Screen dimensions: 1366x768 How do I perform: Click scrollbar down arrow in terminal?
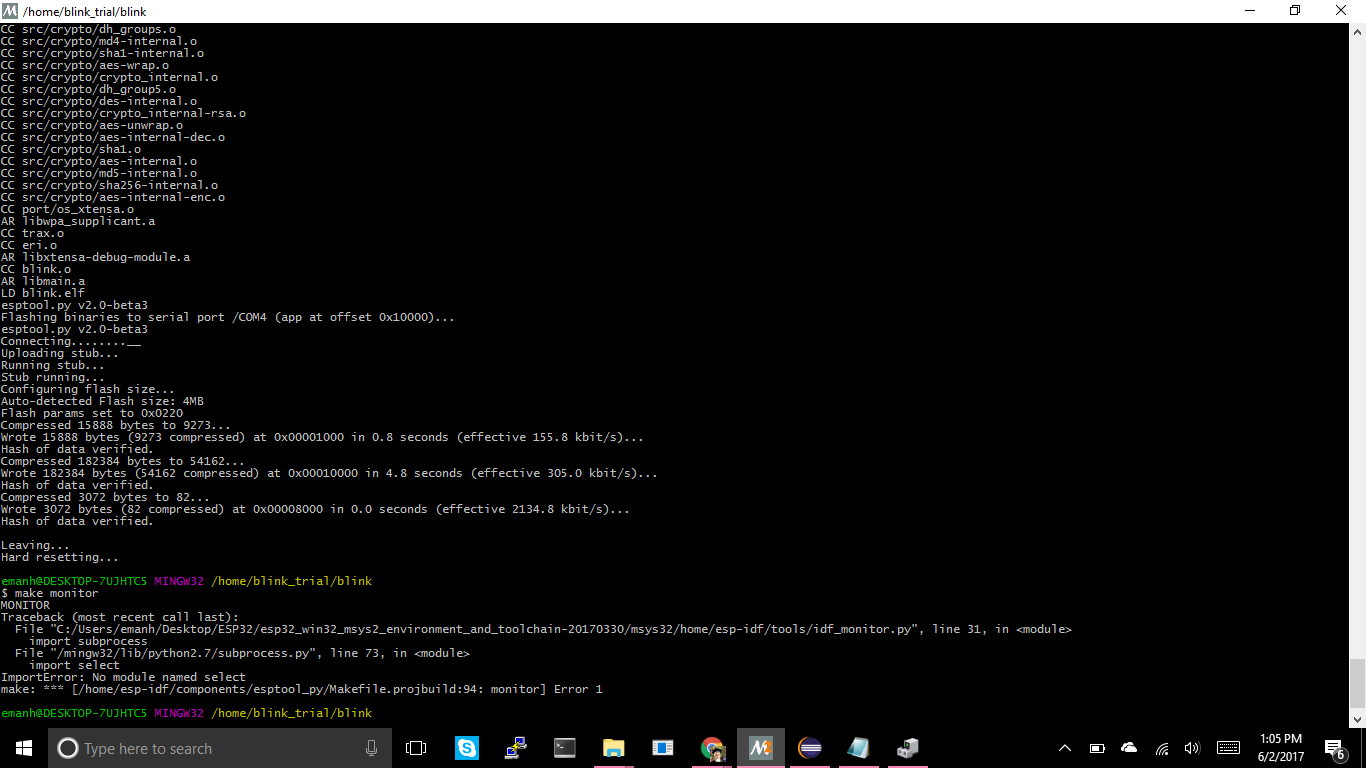pos(1357,718)
